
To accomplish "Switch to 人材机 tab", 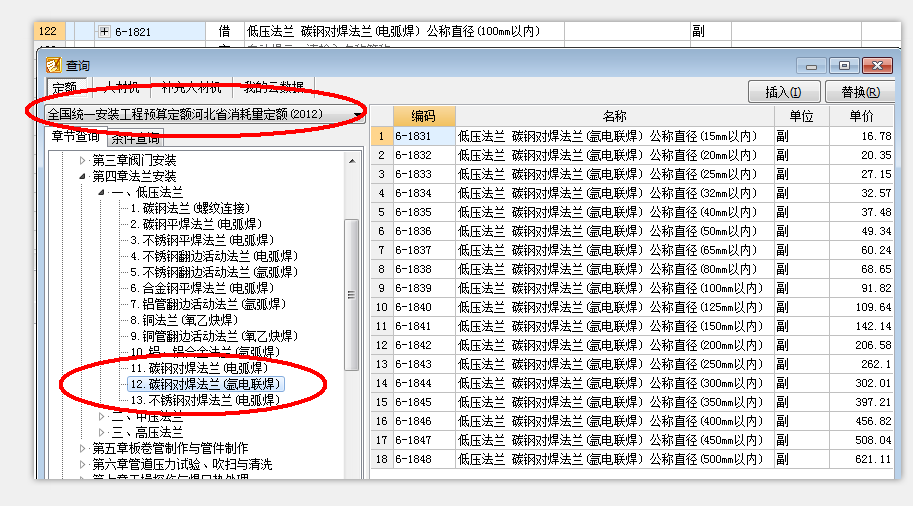I will point(121,87).
